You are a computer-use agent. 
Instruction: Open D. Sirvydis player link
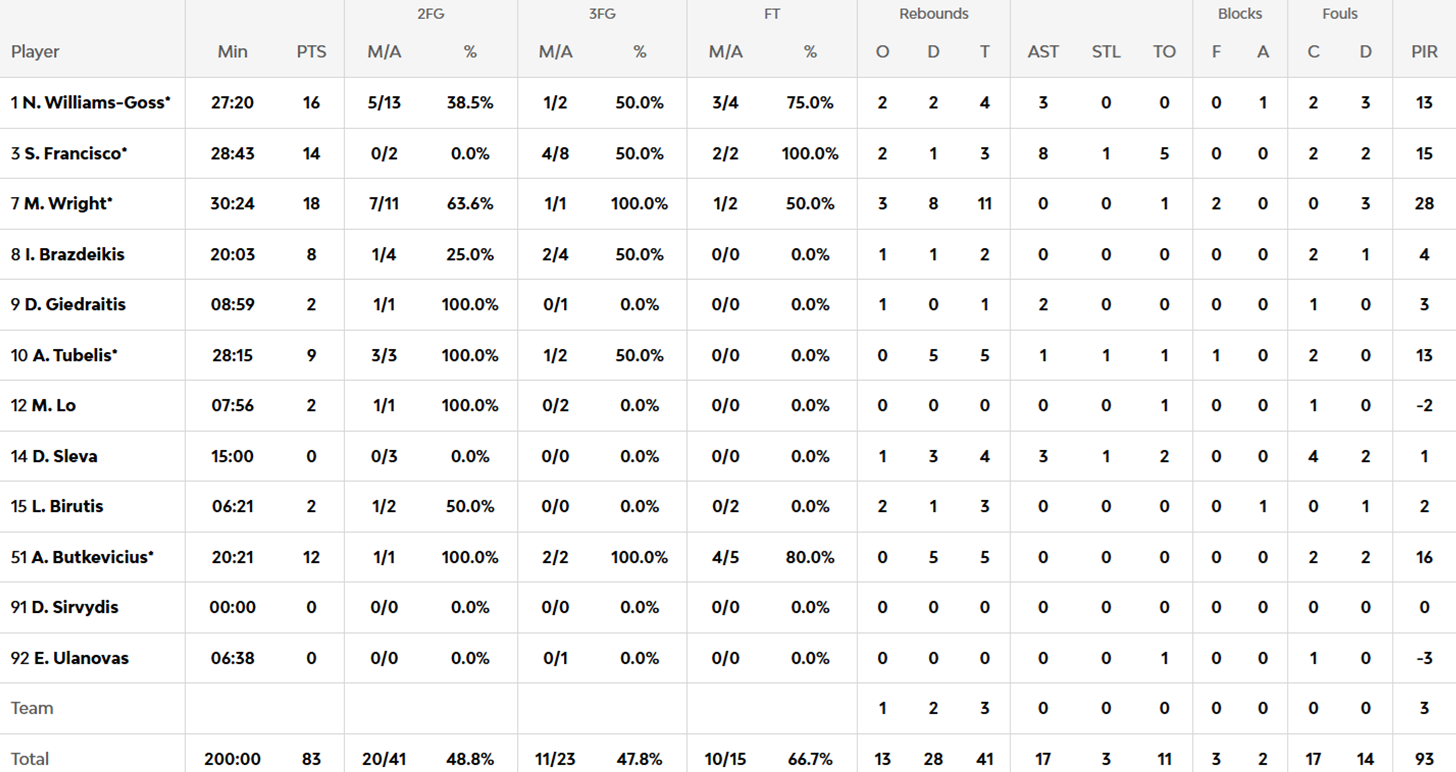[x=70, y=608]
